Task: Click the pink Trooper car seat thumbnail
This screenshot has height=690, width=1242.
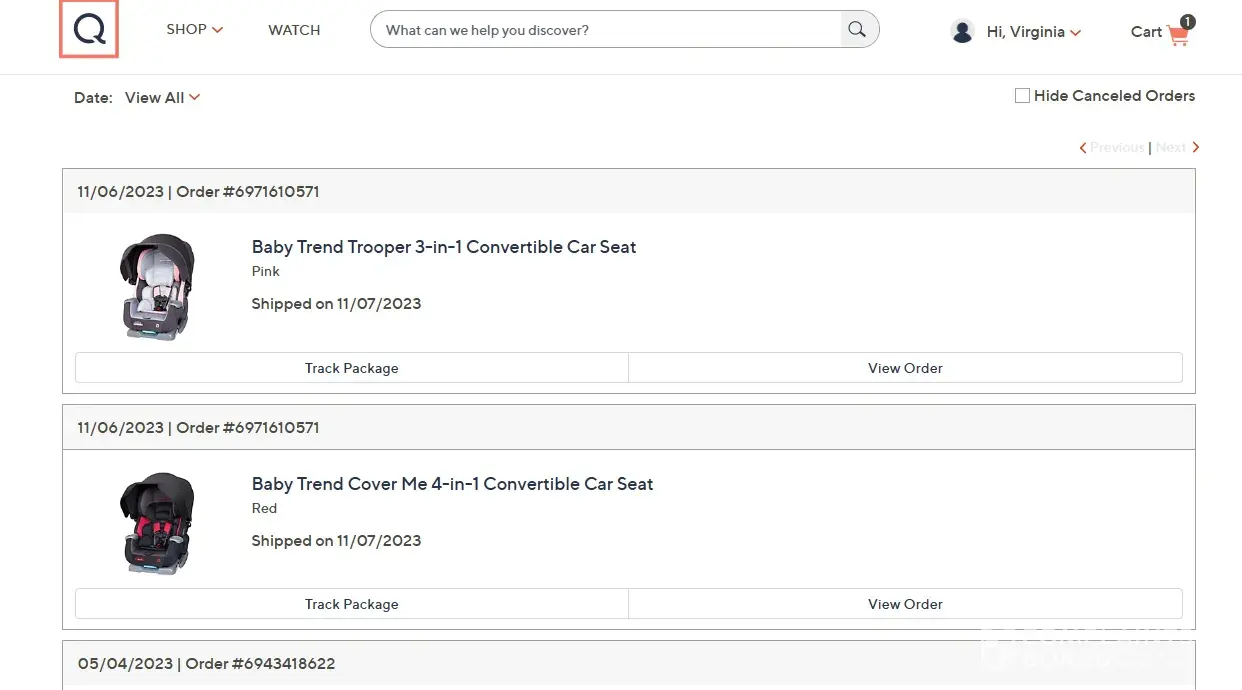Action: coord(157,287)
